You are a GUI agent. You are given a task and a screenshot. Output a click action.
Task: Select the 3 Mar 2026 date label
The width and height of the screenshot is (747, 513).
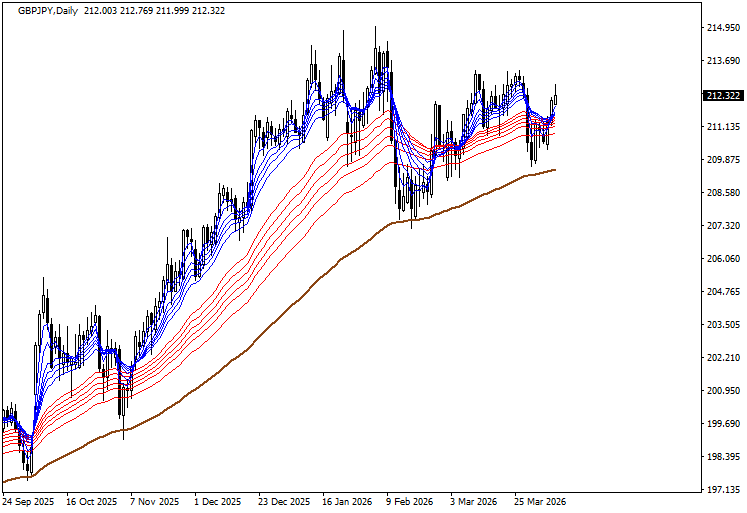pos(474,502)
